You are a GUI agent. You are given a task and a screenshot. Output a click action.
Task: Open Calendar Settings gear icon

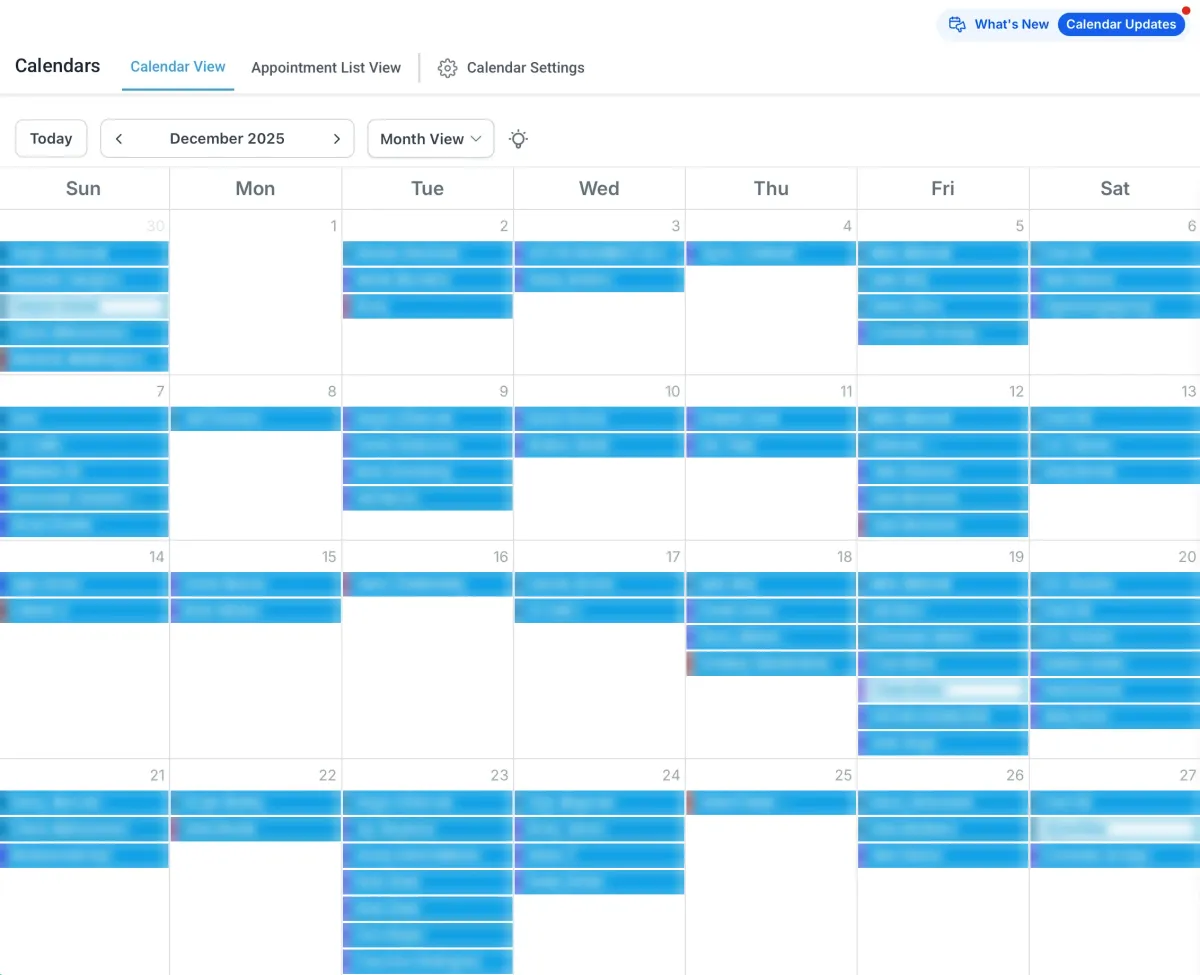(x=448, y=68)
